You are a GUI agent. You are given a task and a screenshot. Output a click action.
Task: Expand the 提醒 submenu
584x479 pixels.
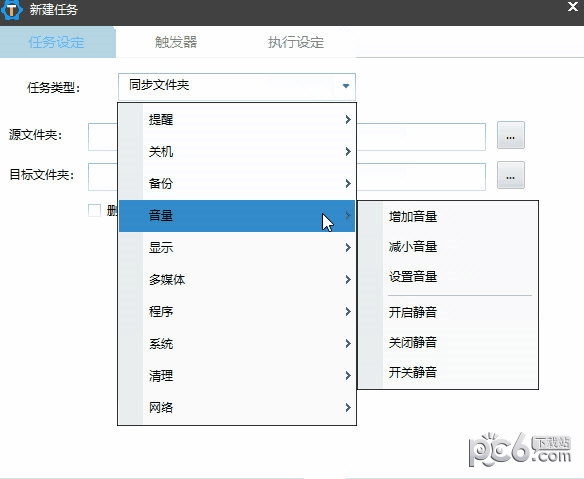pos(237,120)
